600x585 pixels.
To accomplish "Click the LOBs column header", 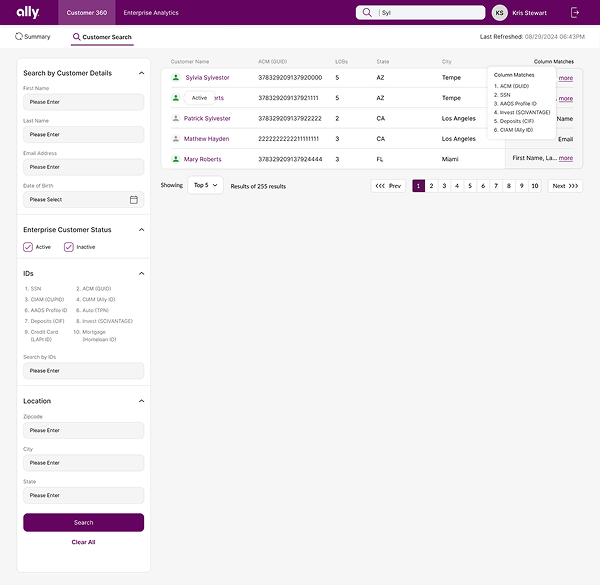I will 341,62.
